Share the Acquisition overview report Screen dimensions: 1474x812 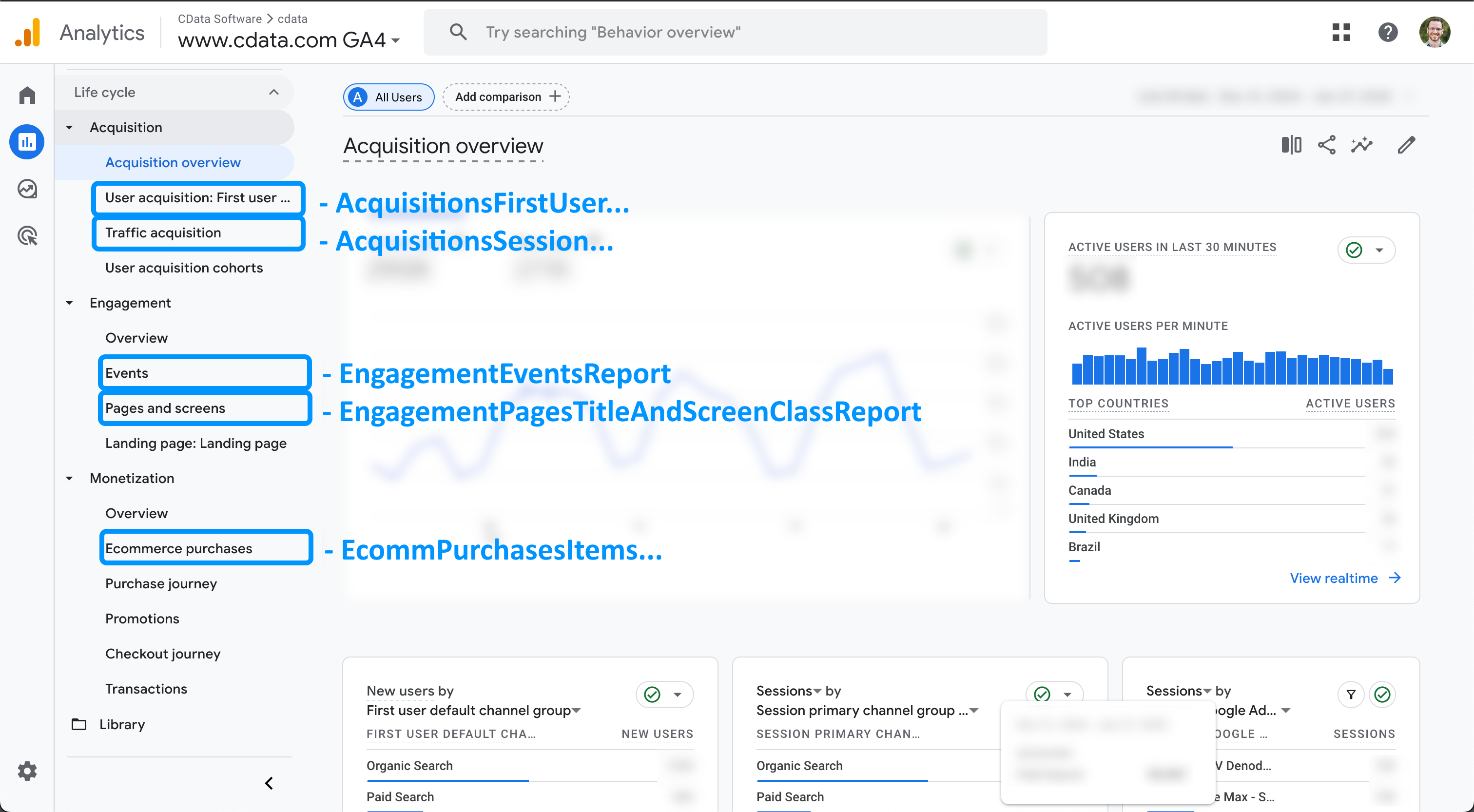click(x=1327, y=145)
